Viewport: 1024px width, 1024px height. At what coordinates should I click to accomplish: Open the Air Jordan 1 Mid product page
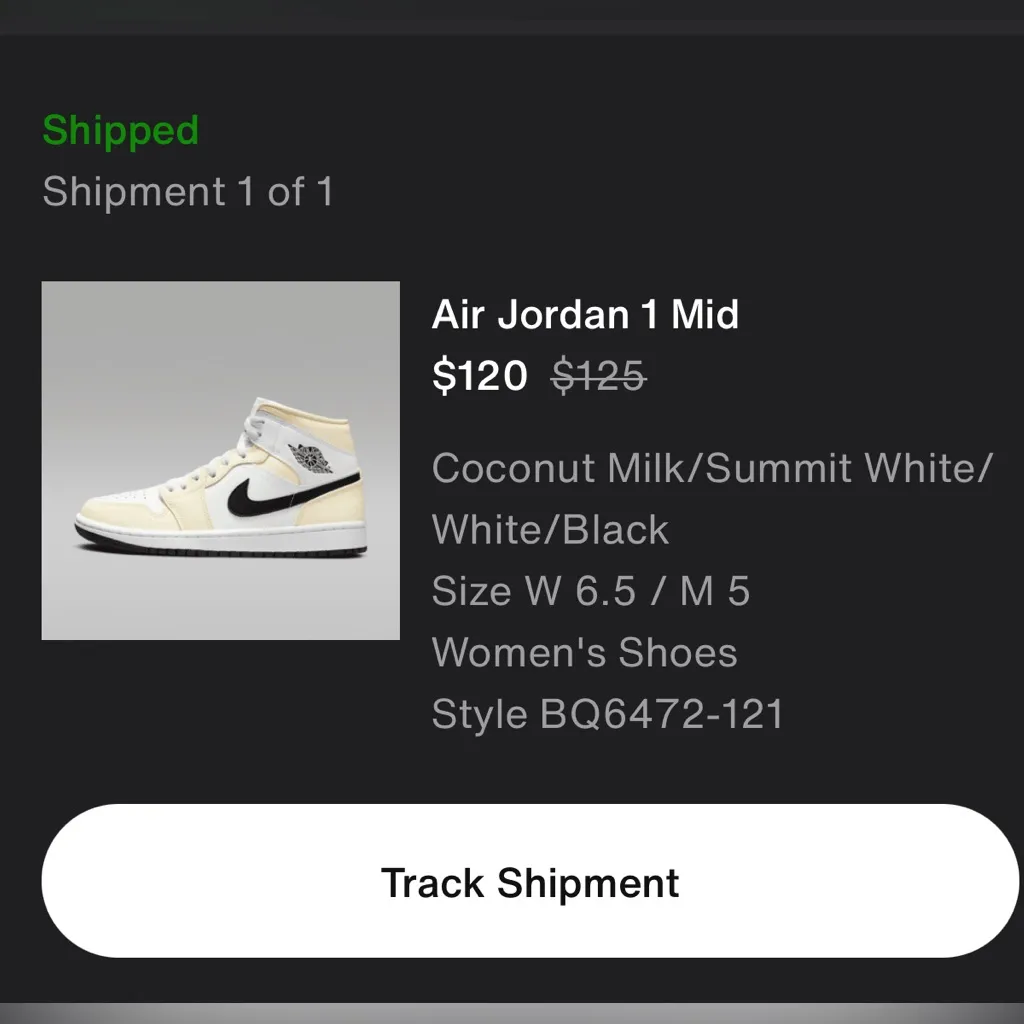tap(584, 315)
